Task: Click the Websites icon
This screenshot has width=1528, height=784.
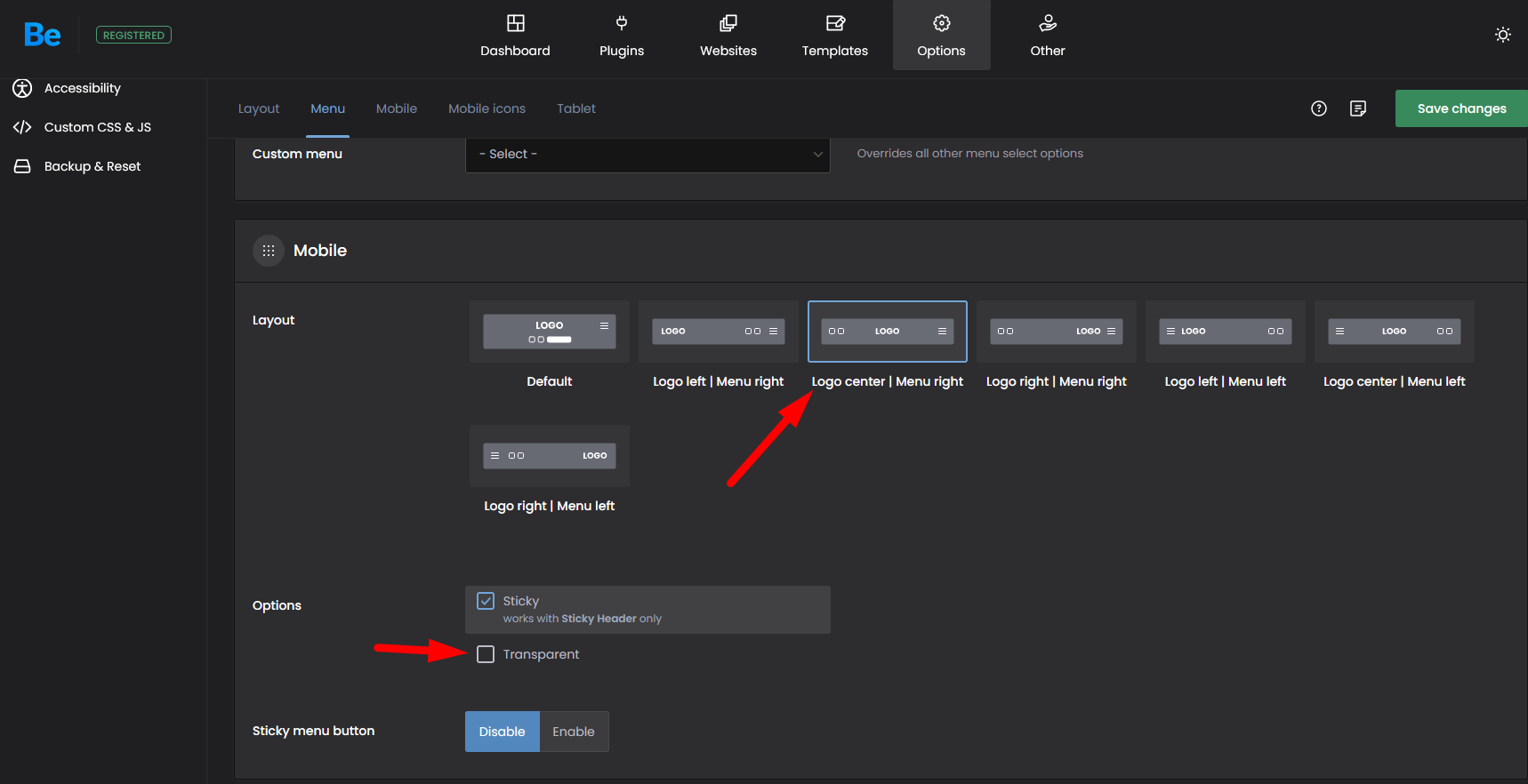Action: [728, 23]
